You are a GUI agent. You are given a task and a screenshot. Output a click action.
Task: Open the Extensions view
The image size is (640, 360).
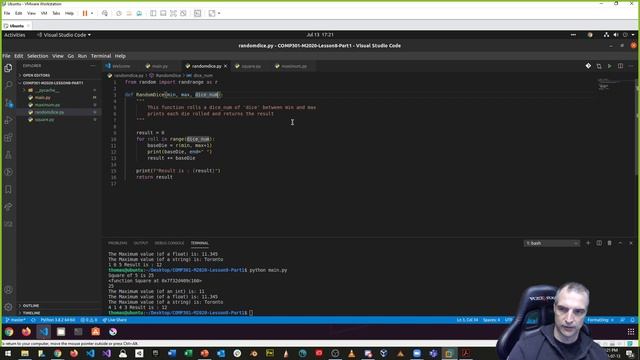coord(8,137)
